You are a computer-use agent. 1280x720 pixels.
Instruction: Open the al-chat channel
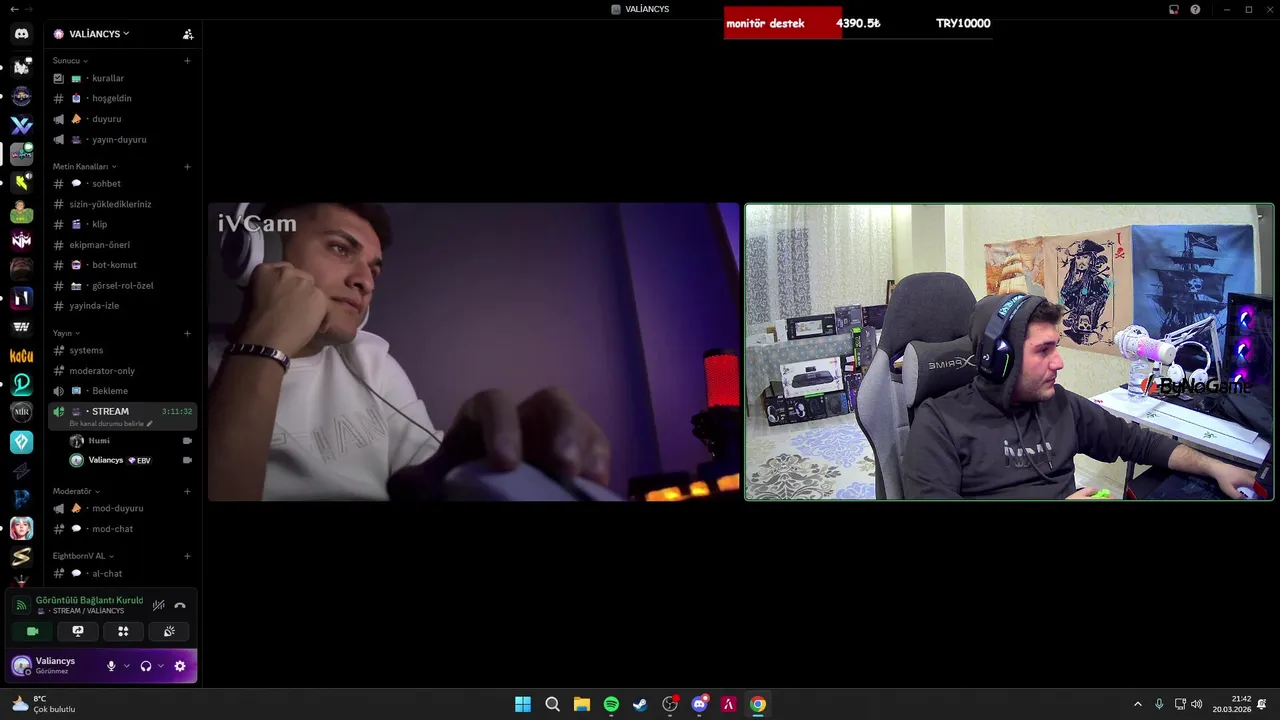(123, 574)
